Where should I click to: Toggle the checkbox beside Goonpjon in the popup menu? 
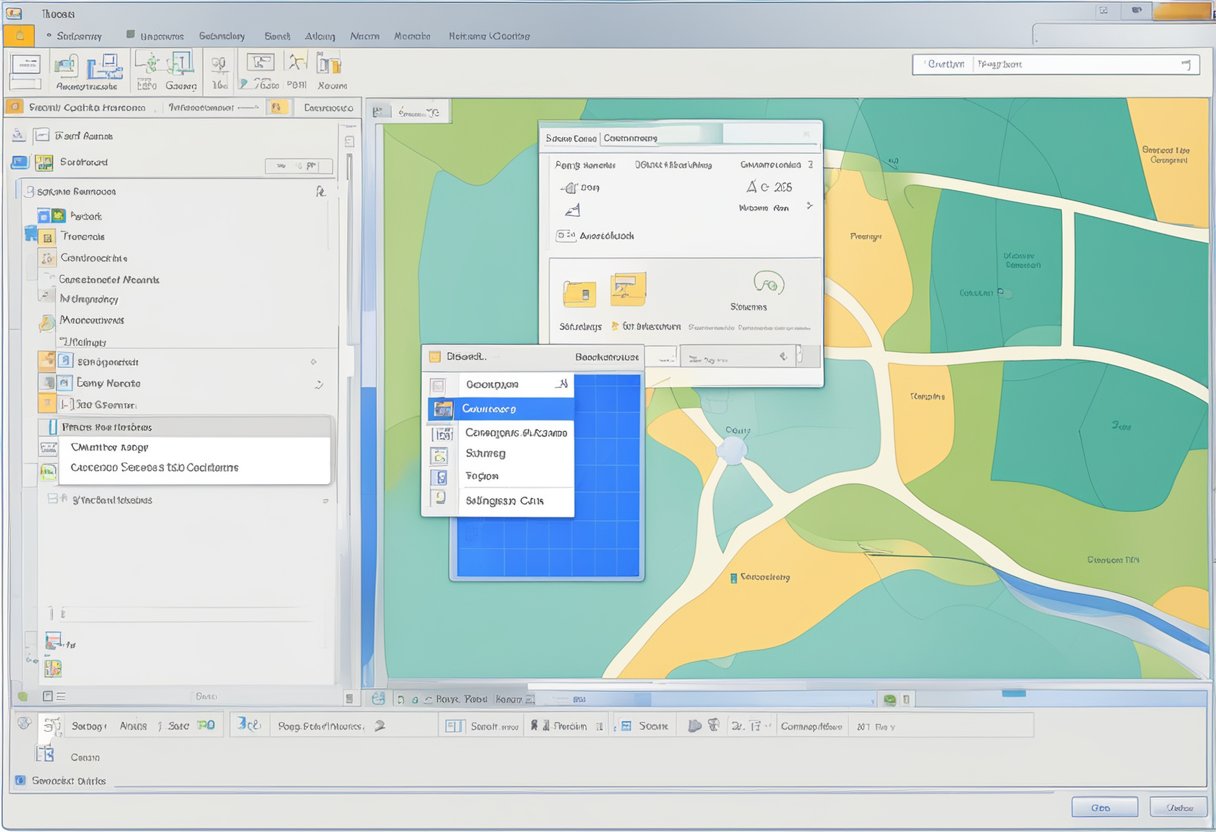pyautogui.click(x=438, y=385)
